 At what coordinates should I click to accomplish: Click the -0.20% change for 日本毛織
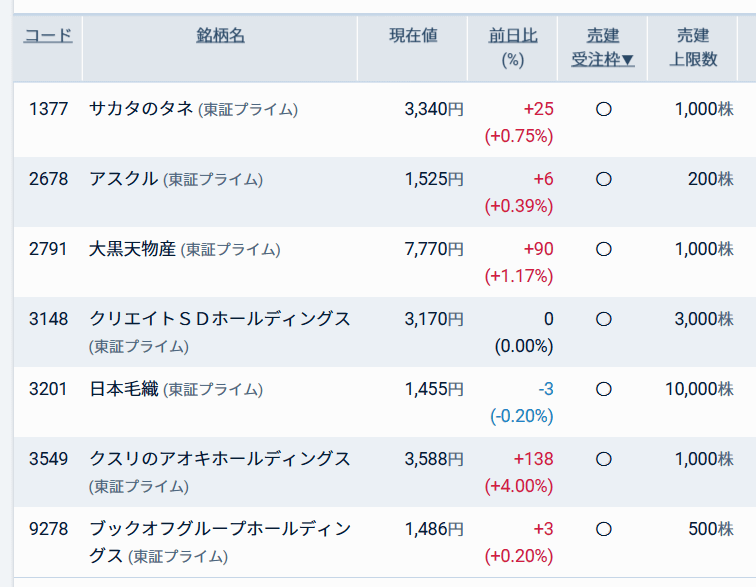[x=522, y=416]
